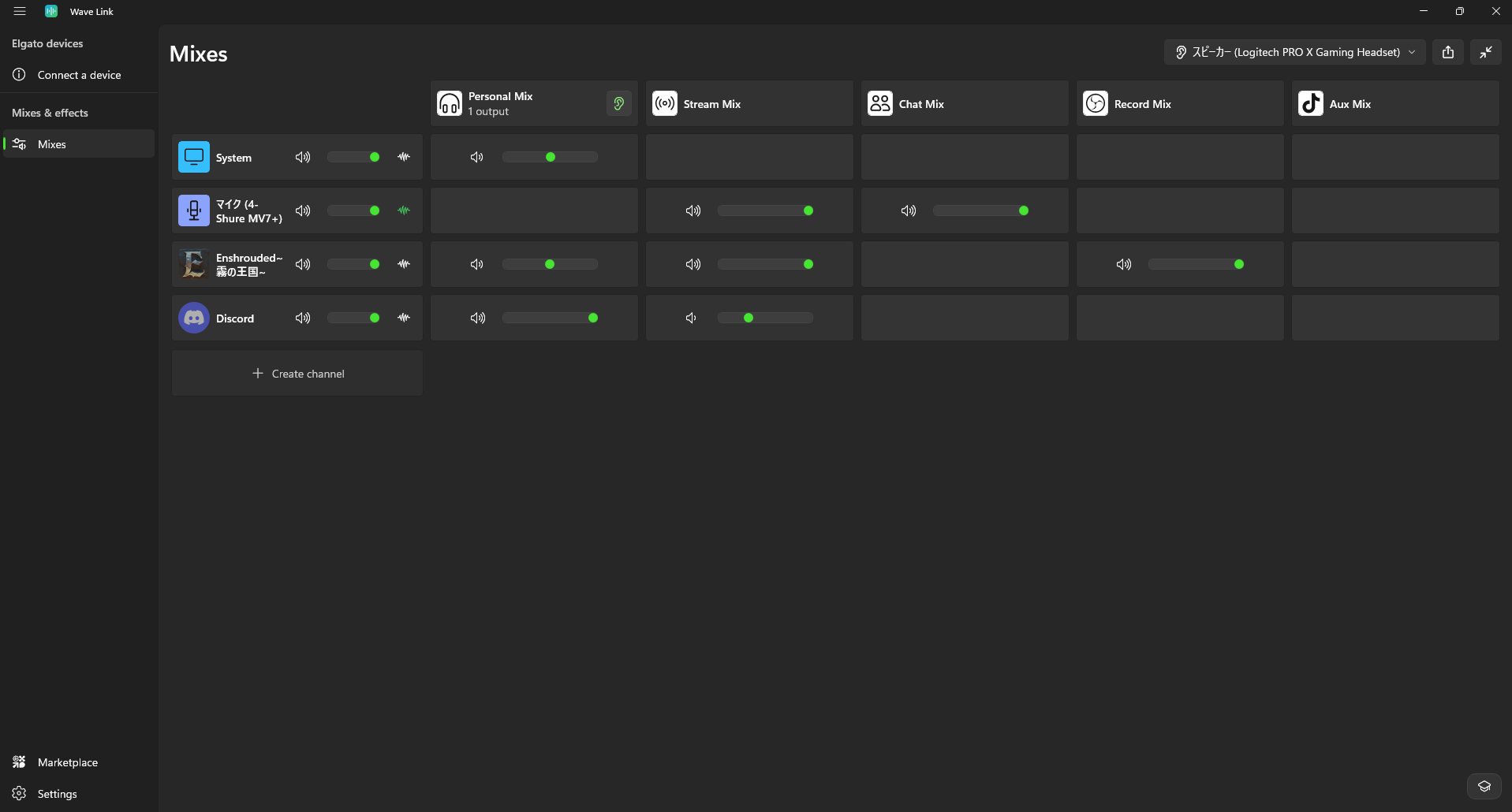This screenshot has height=812, width=1512.
Task: Click the System channel monitor icon
Action: [x=194, y=157]
